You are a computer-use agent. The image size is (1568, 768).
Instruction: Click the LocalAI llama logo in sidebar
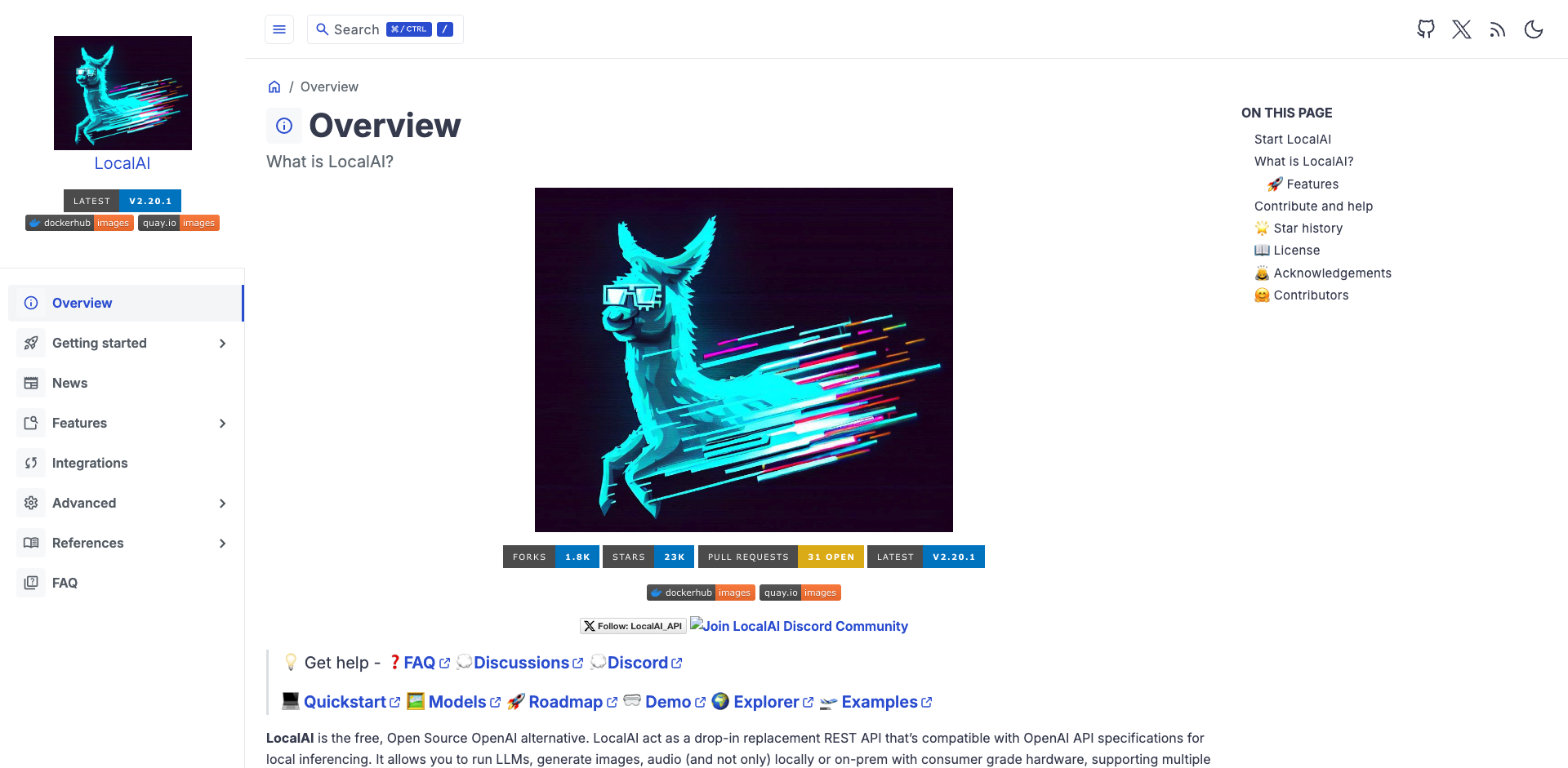pos(122,93)
